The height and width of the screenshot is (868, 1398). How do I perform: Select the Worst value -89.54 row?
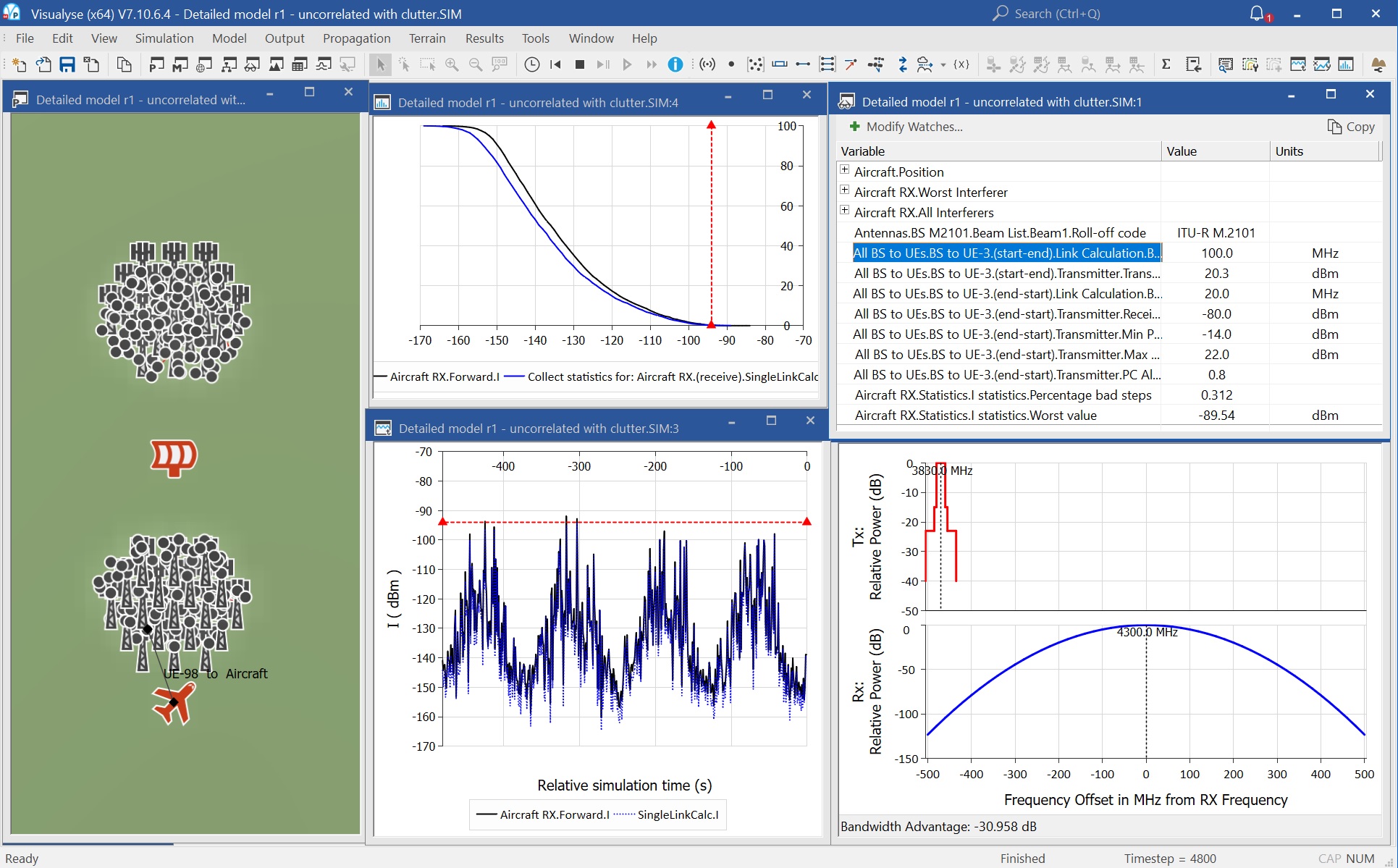coord(1108,416)
